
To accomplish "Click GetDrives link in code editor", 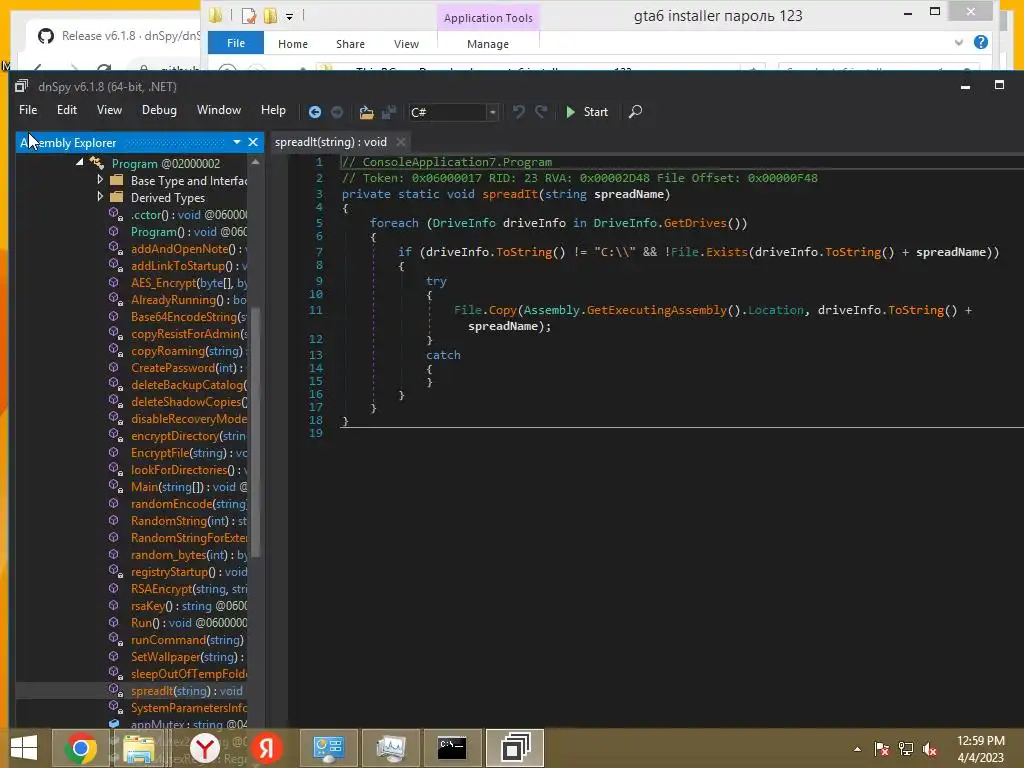I will click(695, 223).
